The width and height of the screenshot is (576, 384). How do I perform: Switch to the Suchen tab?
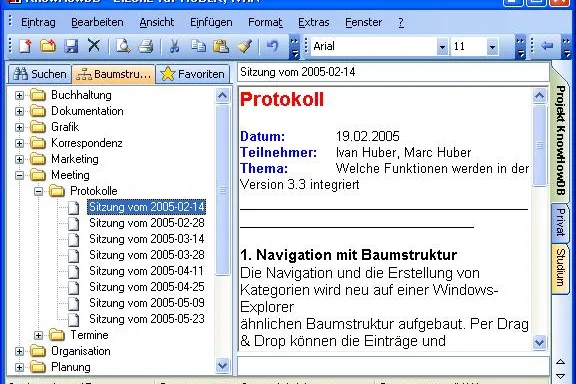40,74
